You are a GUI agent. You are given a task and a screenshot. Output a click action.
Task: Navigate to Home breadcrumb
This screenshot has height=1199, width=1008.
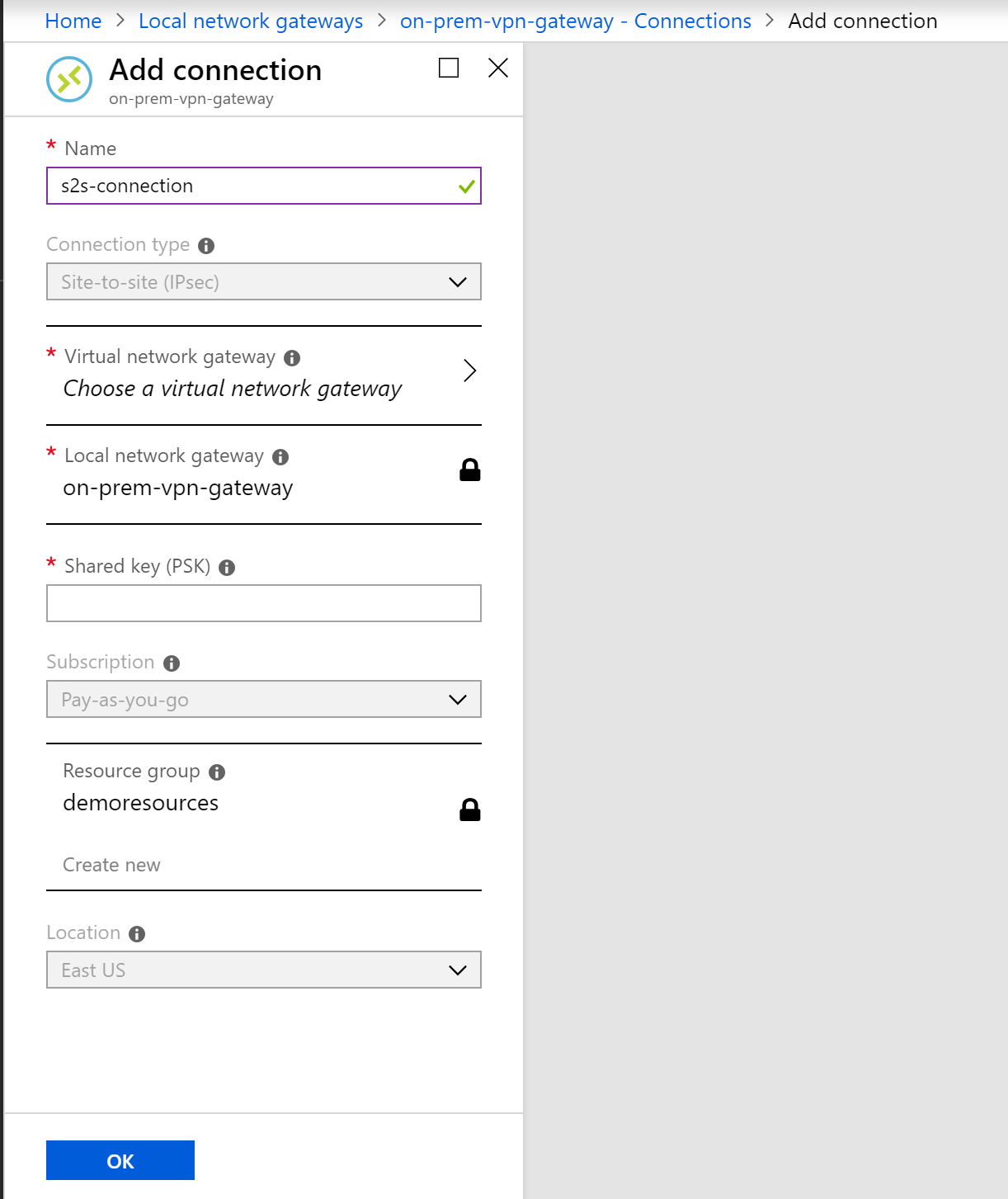click(73, 21)
